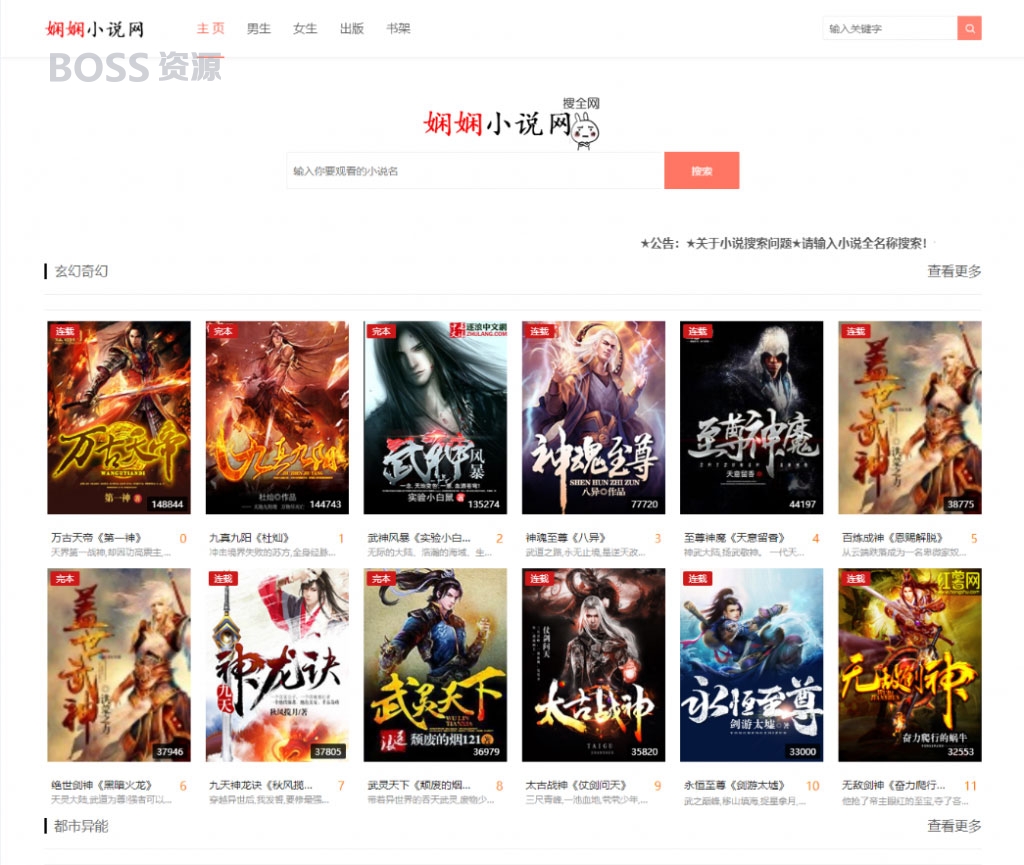Click the central 娴娴小说网 rabbit logo

pyautogui.click(x=511, y=123)
